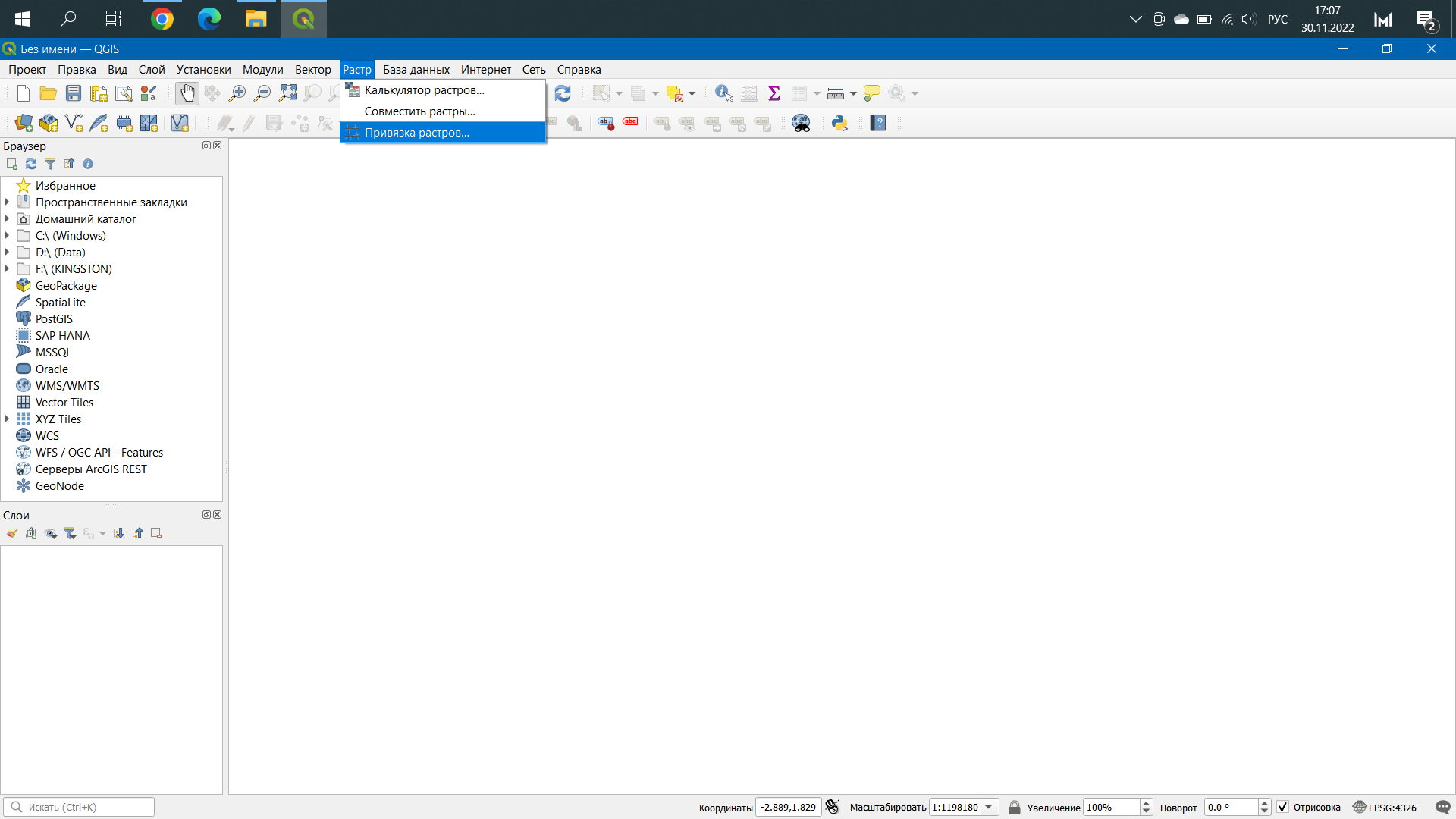Select the Pan Map hand tool
1456x819 pixels.
point(187,93)
